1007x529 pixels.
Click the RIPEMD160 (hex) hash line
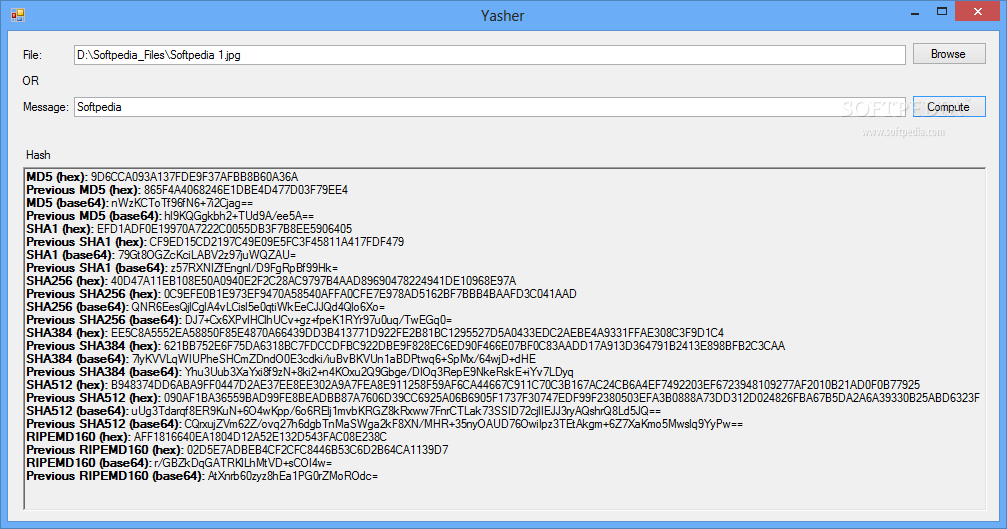tap(207, 437)
